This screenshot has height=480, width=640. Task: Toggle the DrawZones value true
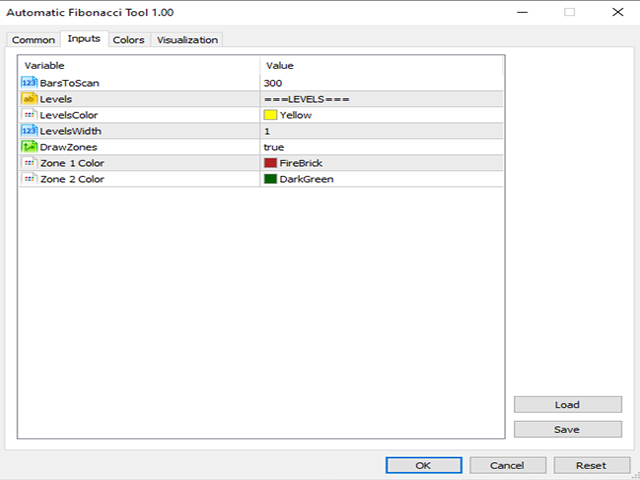pos(274,147)
